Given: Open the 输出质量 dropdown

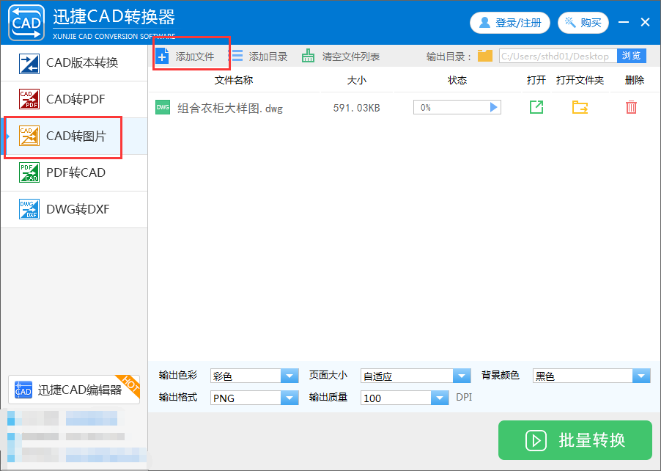Looking at the screenshot, I should [x=439, y=398].
